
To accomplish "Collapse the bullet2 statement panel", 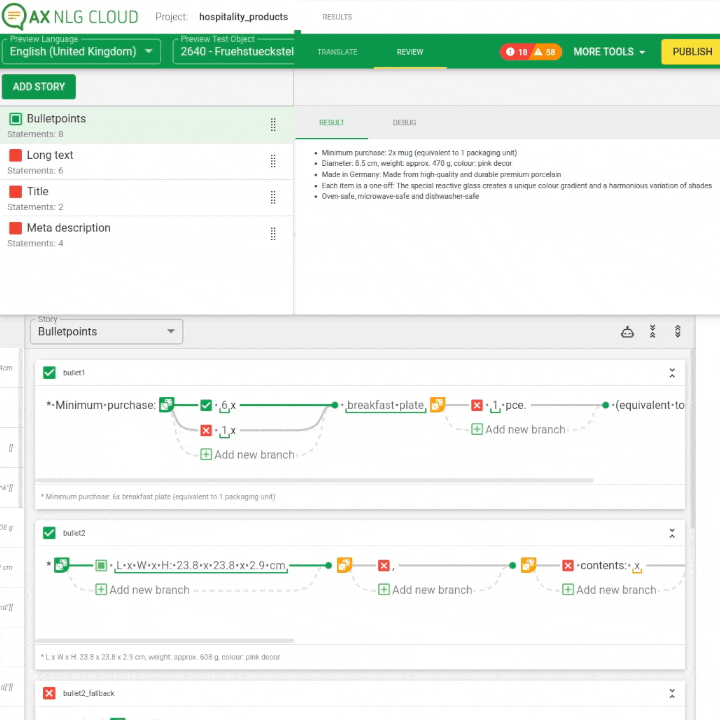I will pos(672,533).
